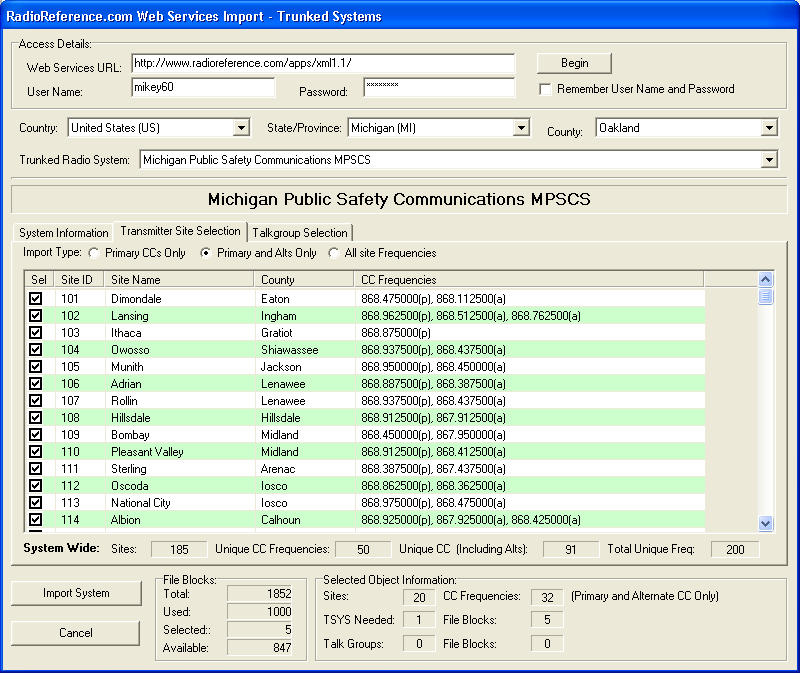The image size is (800, 673).
Task: Select Primary CCs Only import type
Action: click(94, 253)
